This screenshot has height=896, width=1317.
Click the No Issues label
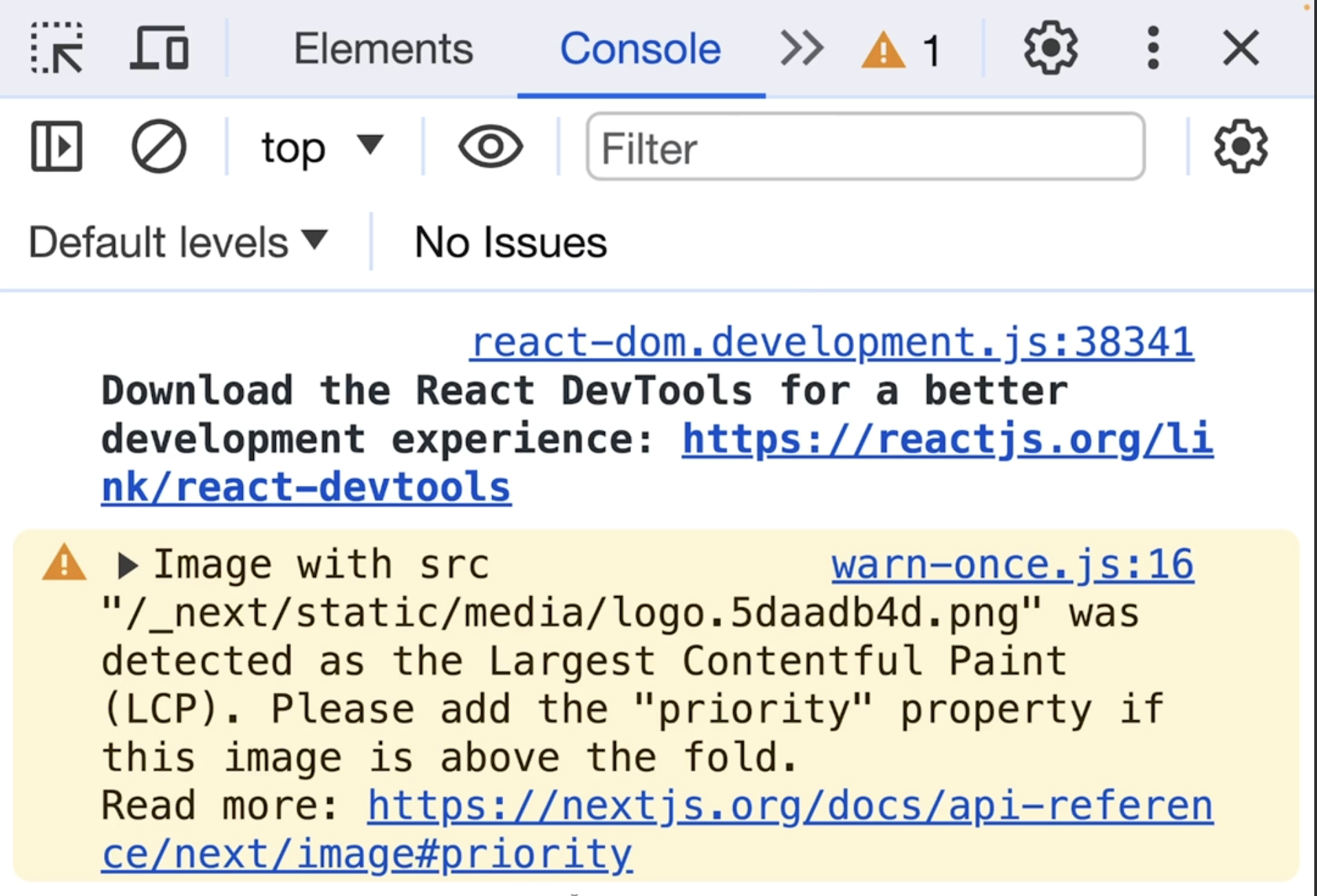tap(511, 242)
